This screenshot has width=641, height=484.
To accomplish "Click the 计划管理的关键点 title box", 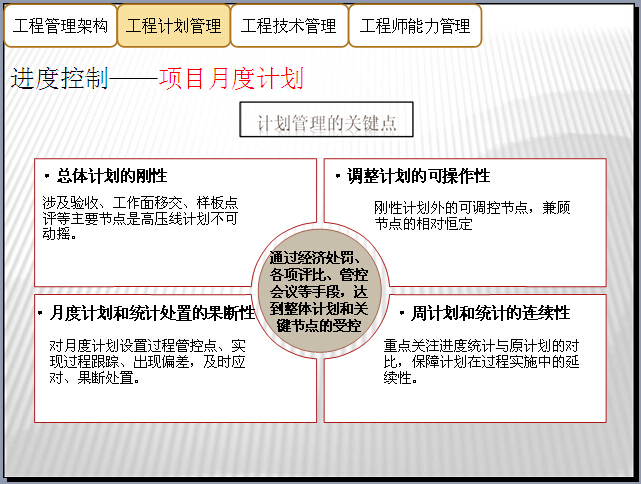I will click(326, 119).
